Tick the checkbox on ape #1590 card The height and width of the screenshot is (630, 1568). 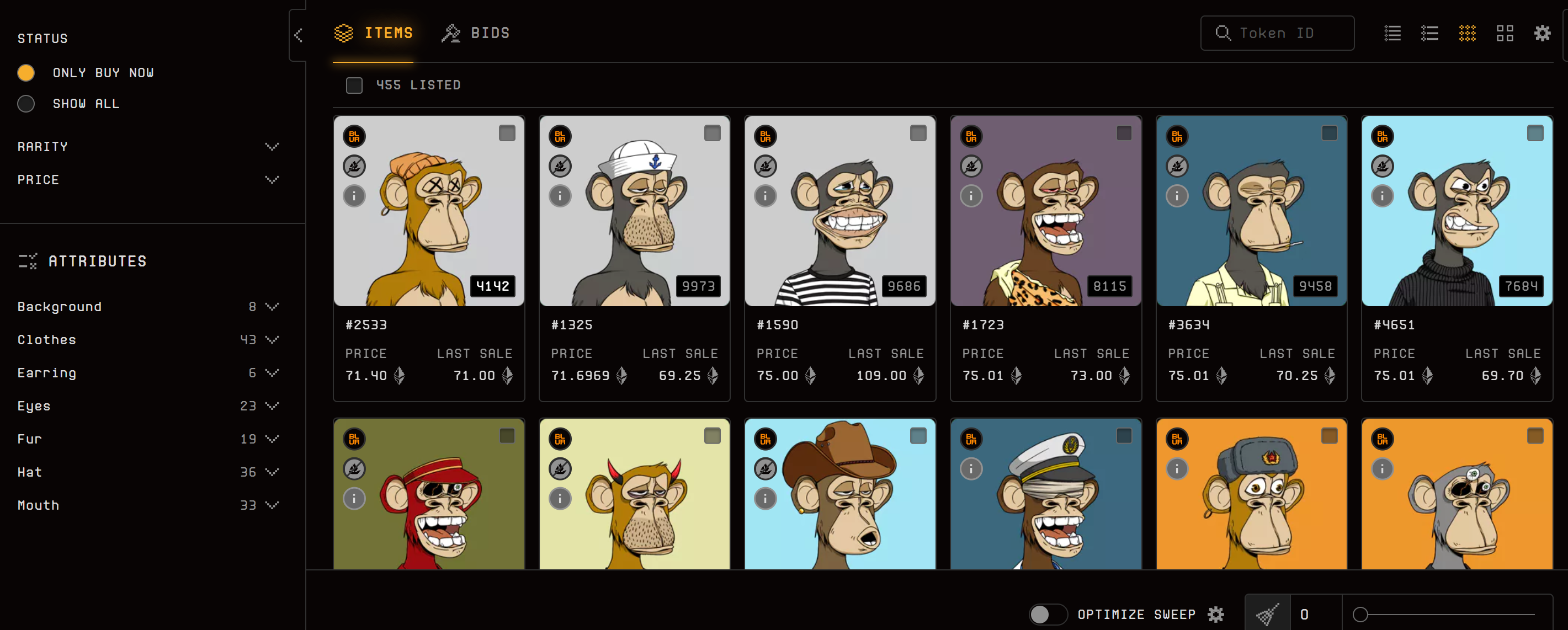pyautogui.click(x=917, y=133)
